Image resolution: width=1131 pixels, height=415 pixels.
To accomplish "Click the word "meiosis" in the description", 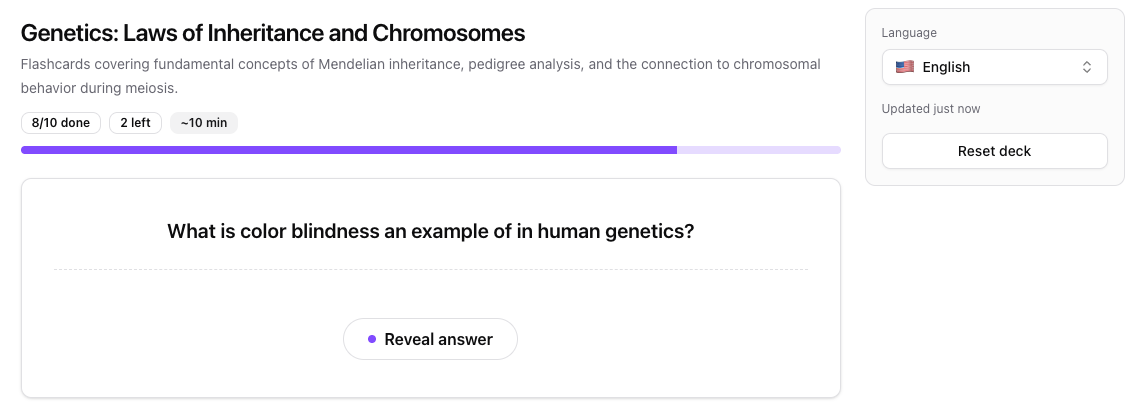I will coord(152,88).
